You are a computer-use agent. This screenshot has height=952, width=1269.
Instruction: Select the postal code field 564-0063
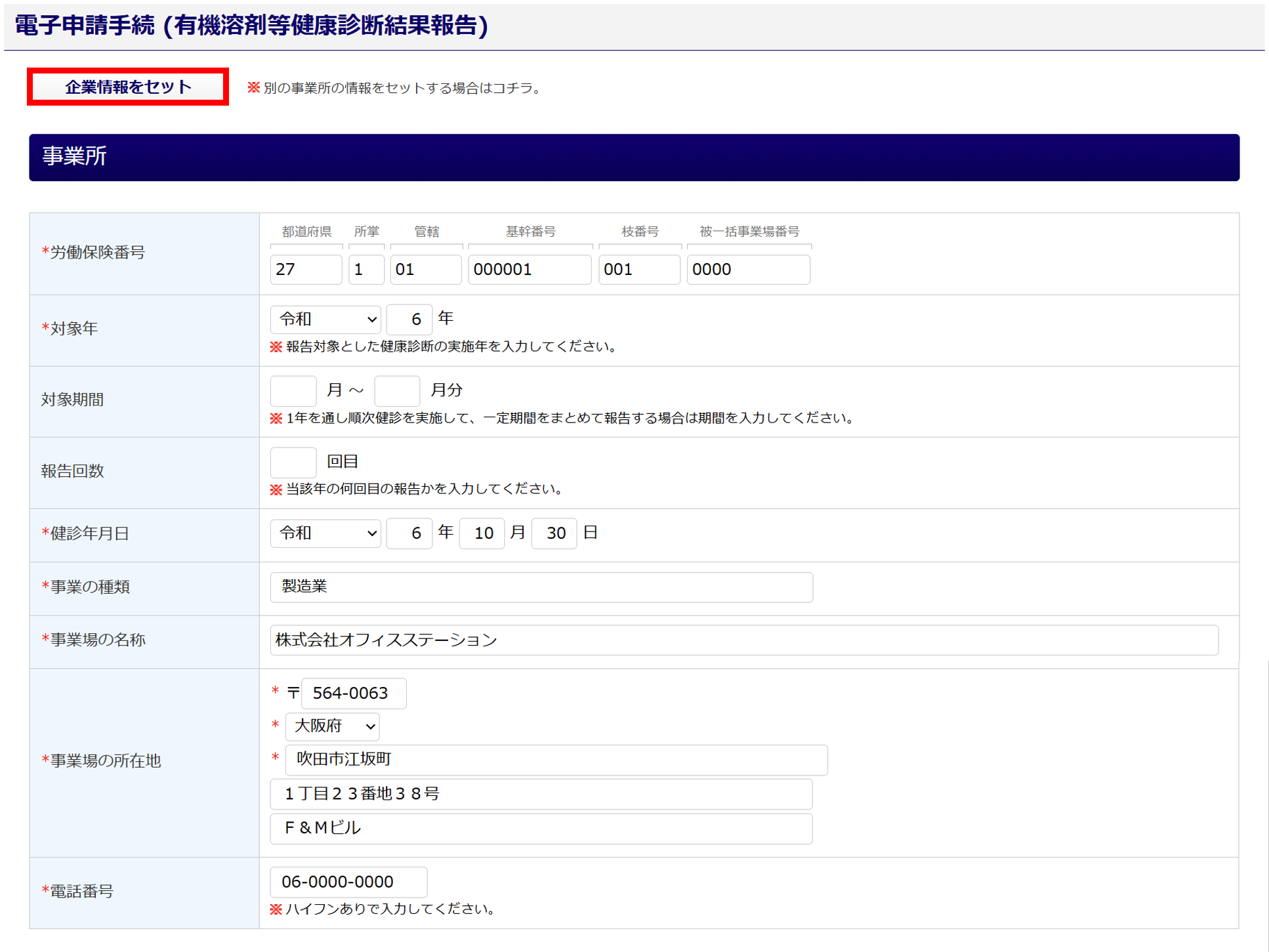(x=354, y=693)
